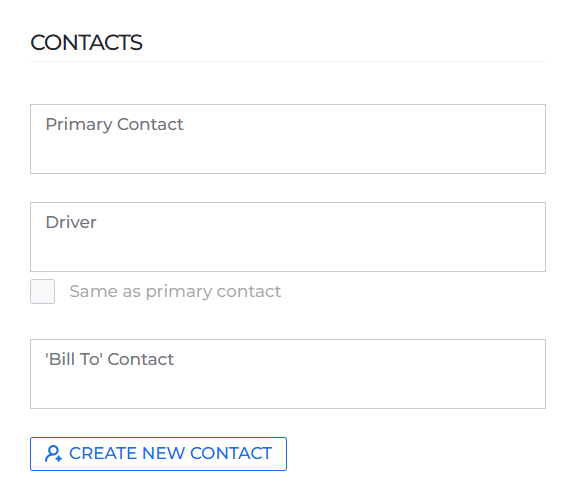Toggle the checkbox under the Driver field
The width and height of the screenshot is (568, 496).
pos(42,291)
